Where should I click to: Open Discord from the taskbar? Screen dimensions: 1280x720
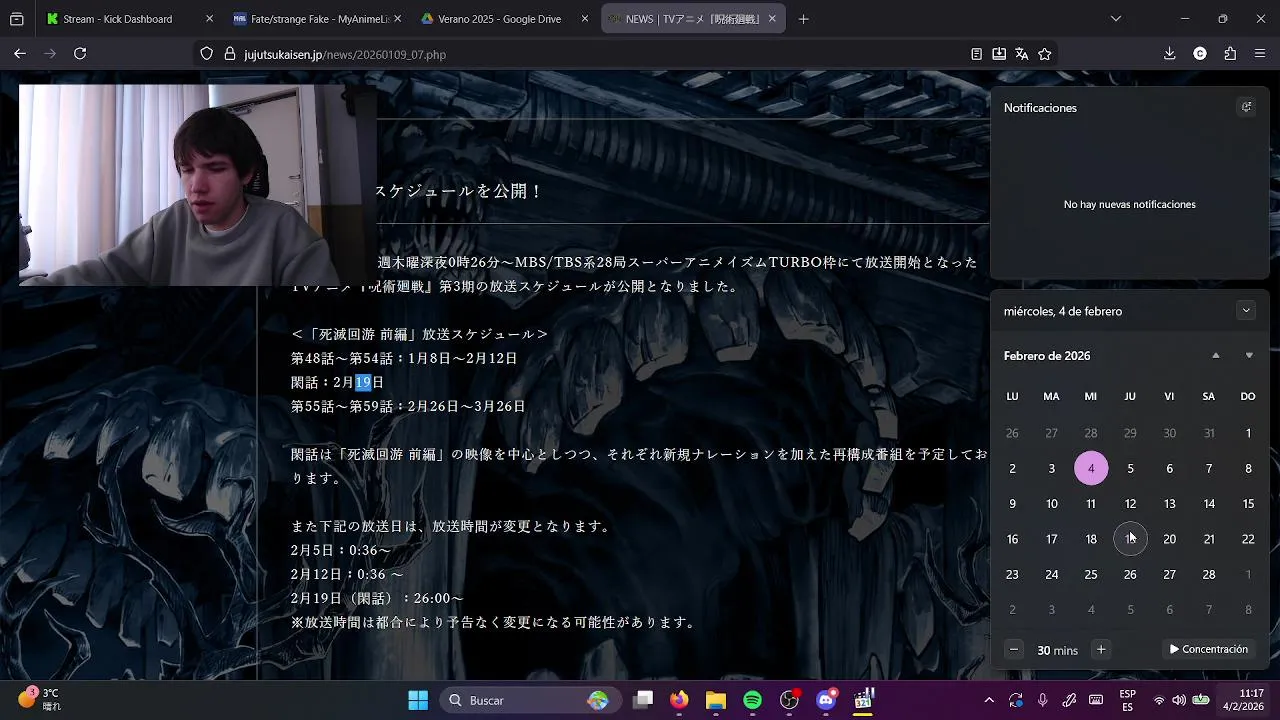(827, 700)
